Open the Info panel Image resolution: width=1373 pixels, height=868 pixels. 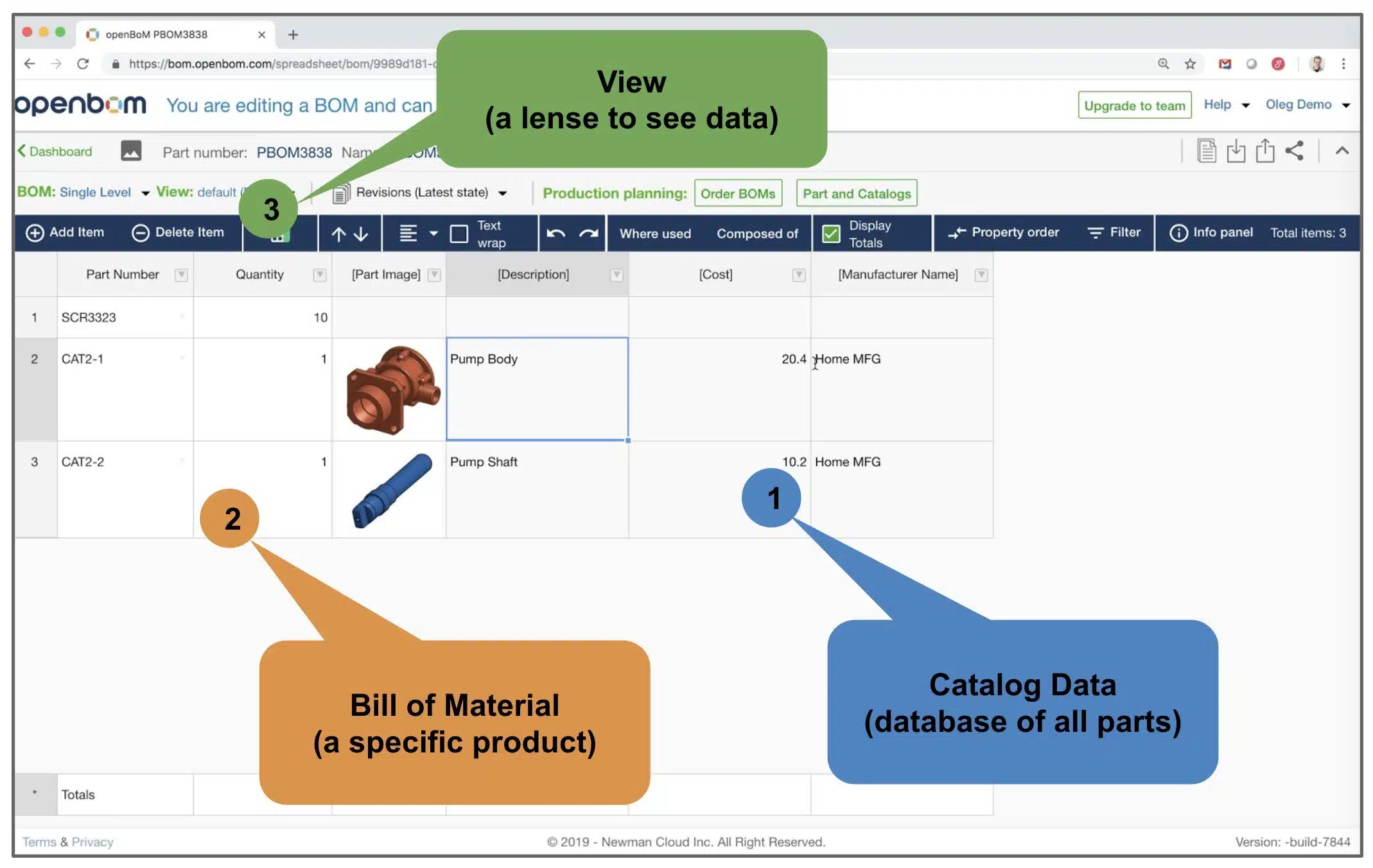[x=1211, y=232]
